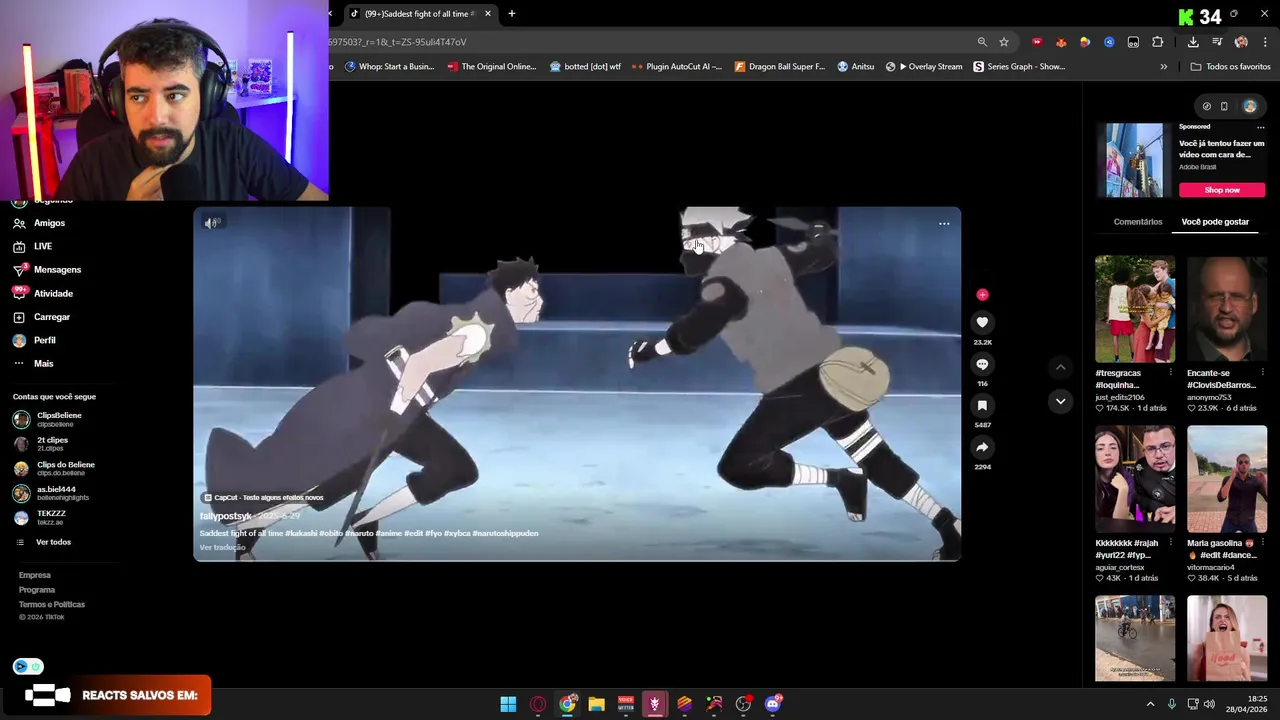
Task: Open the Adobe sponsored ad thumbnail
Action: tap(1135, 160)
